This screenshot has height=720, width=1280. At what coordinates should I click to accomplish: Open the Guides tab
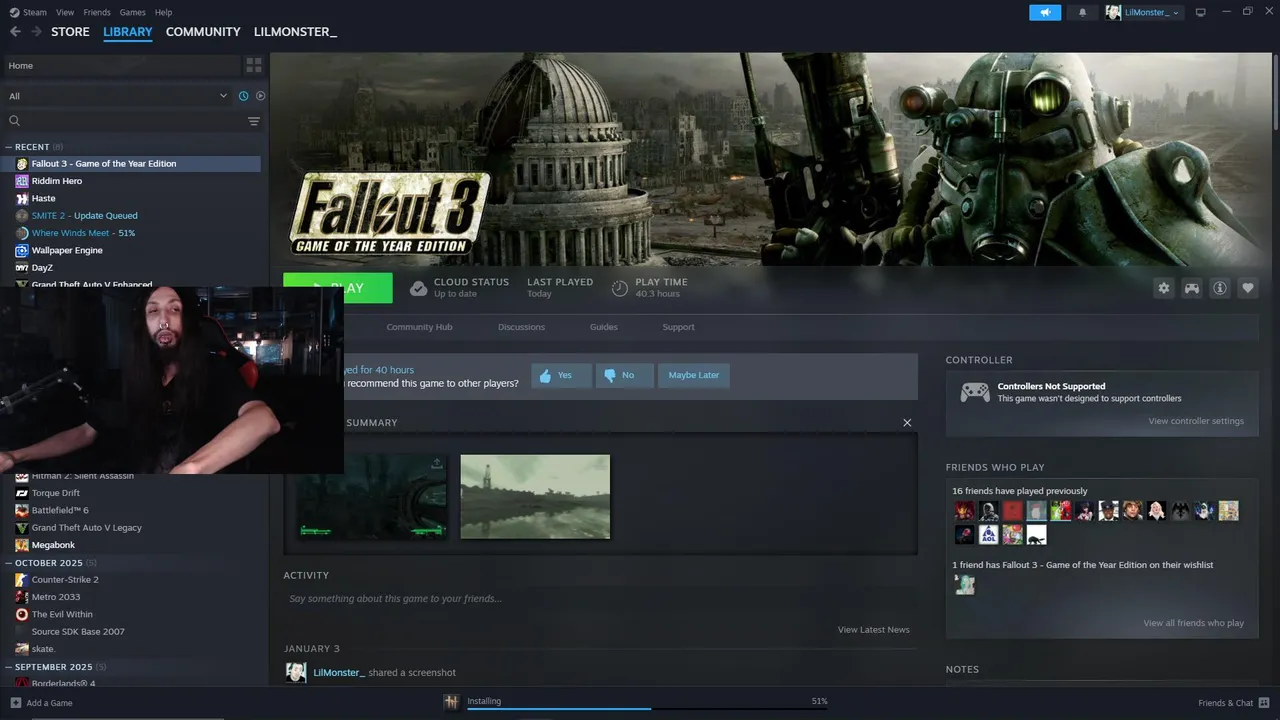point(603,327)
